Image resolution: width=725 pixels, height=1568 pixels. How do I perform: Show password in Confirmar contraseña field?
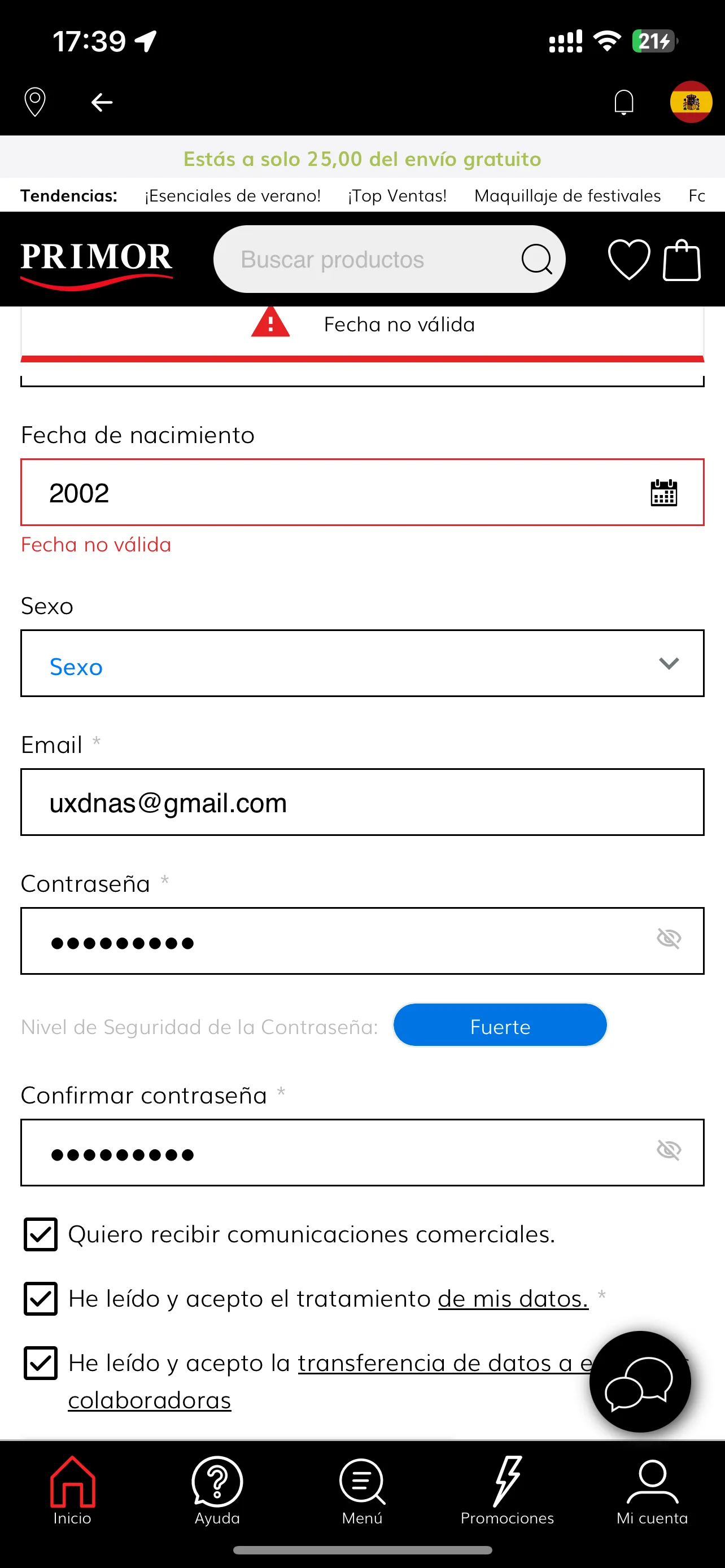pos(669,1150)
